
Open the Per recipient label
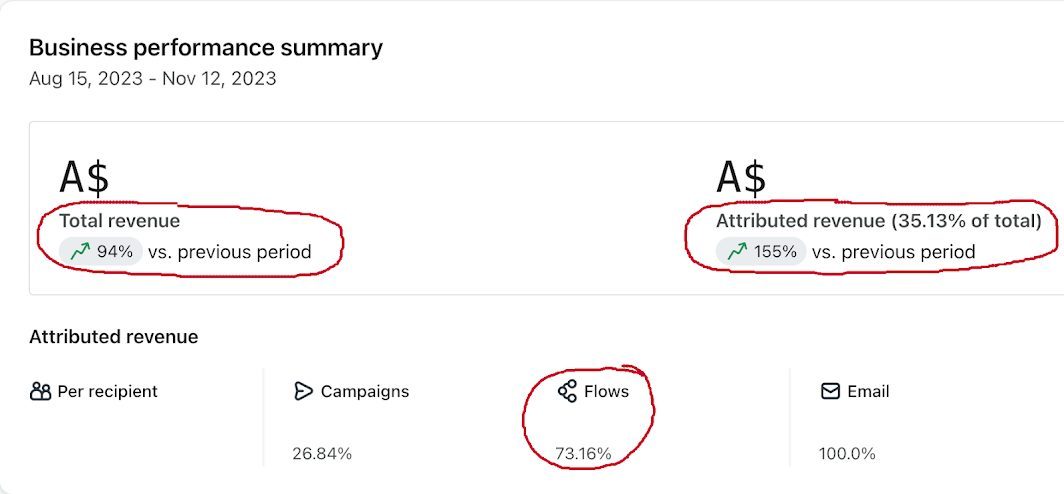[107, 392]
